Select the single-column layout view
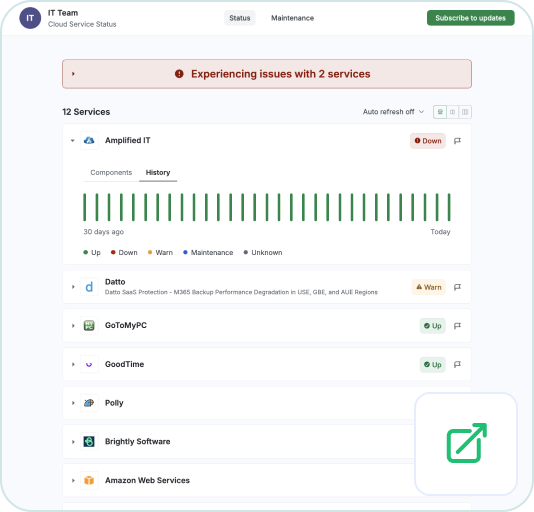Viewport: 534px width, 512px height. click(x=440, y=112)
